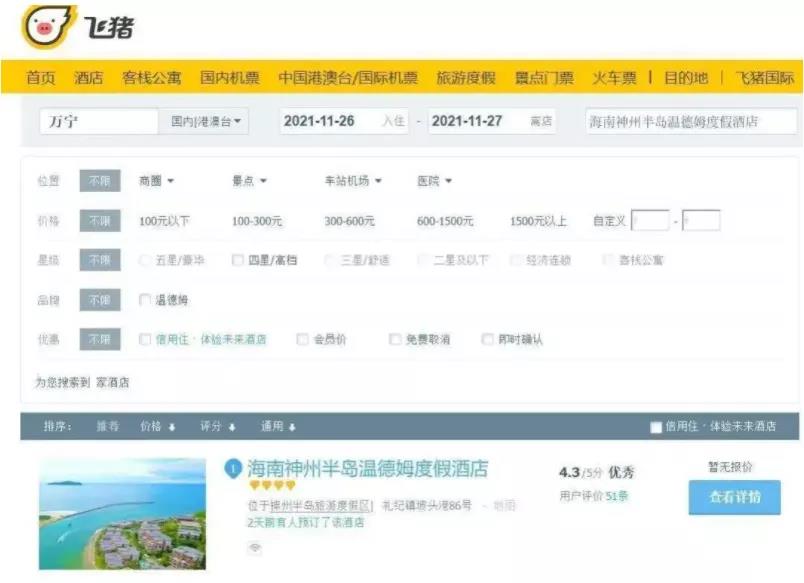Open the 酒店 nav tab
The image size is (804, 583).
[x=88, y=77]
